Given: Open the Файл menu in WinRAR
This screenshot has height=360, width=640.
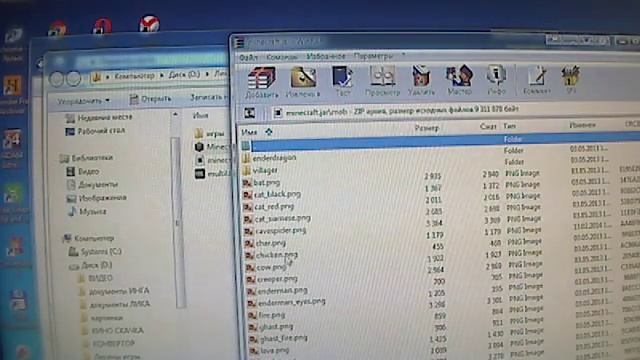Looking at the screenshot, I should coord(249,58).
